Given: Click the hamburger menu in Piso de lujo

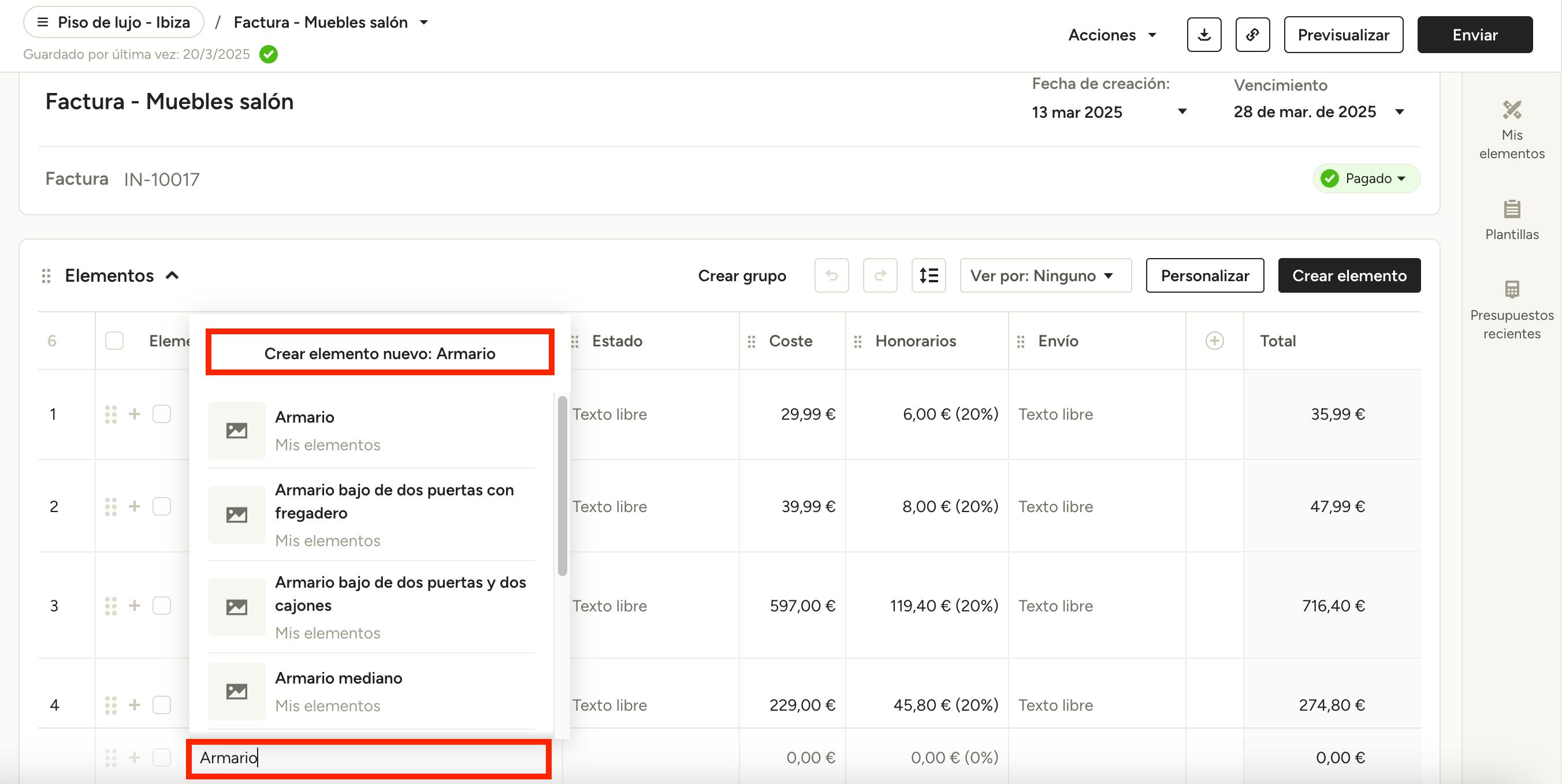Looking at the screenshot, I should (x=42, y=23).
